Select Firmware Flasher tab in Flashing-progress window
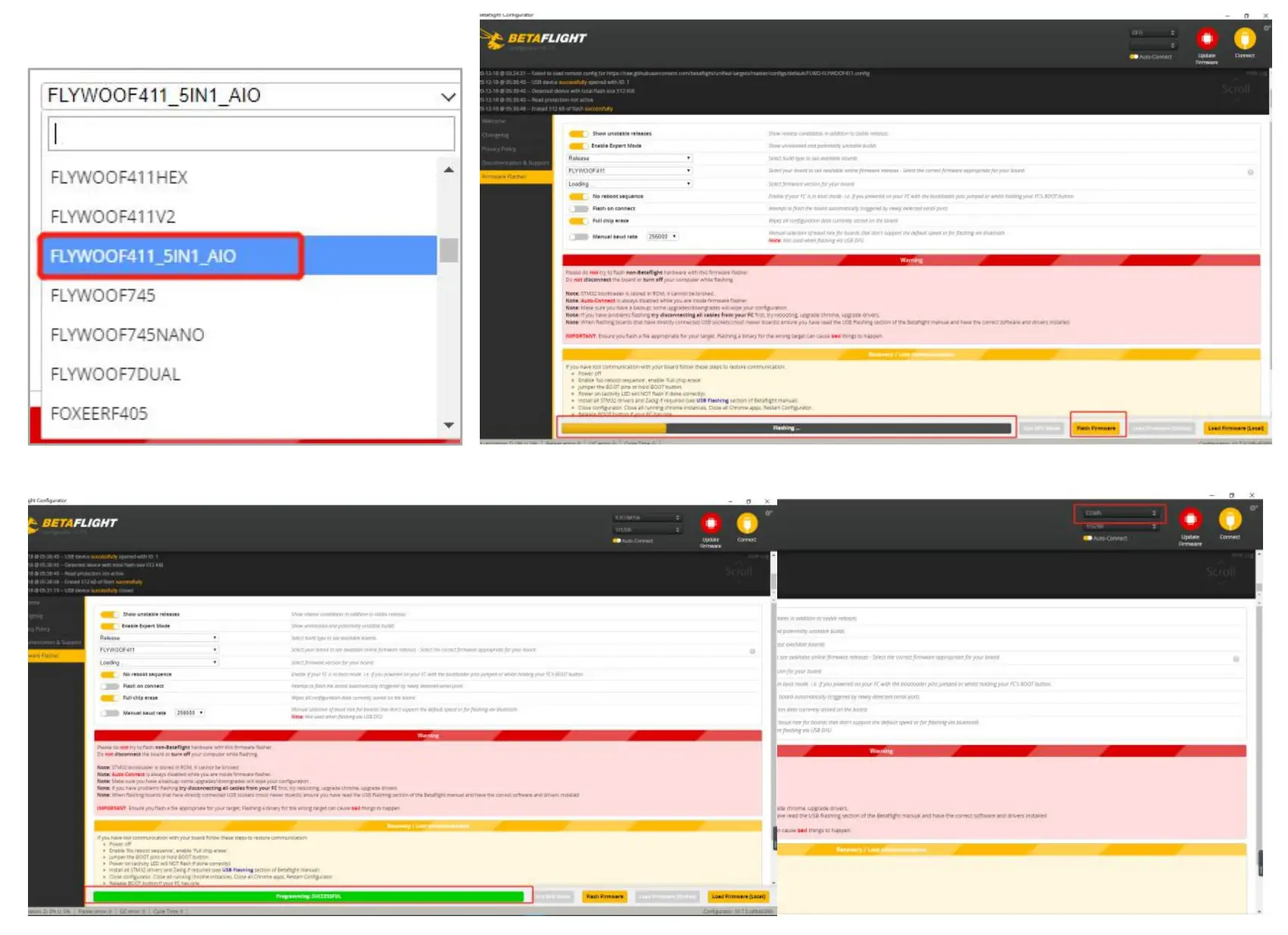This screenshot has height=935, width=1288. 516,176
